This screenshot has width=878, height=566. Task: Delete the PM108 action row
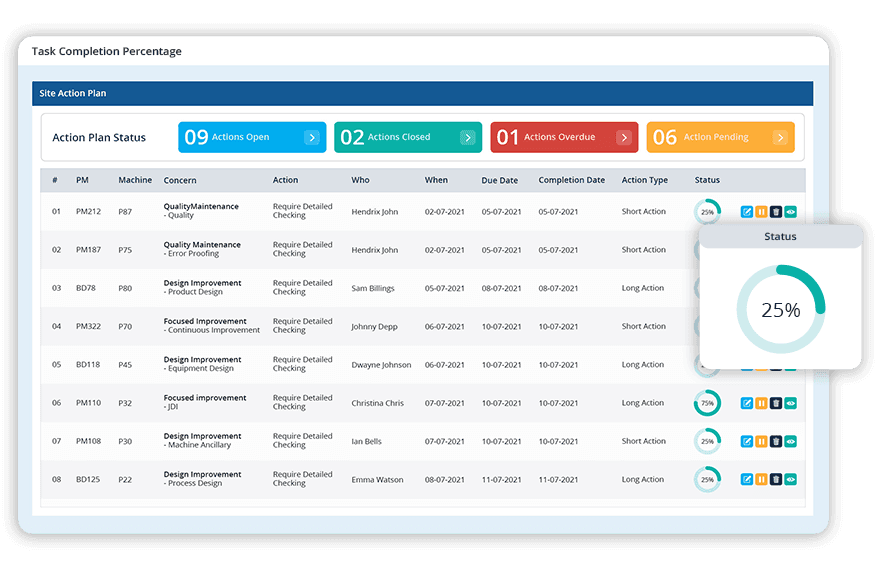click(x=776, y=441)
